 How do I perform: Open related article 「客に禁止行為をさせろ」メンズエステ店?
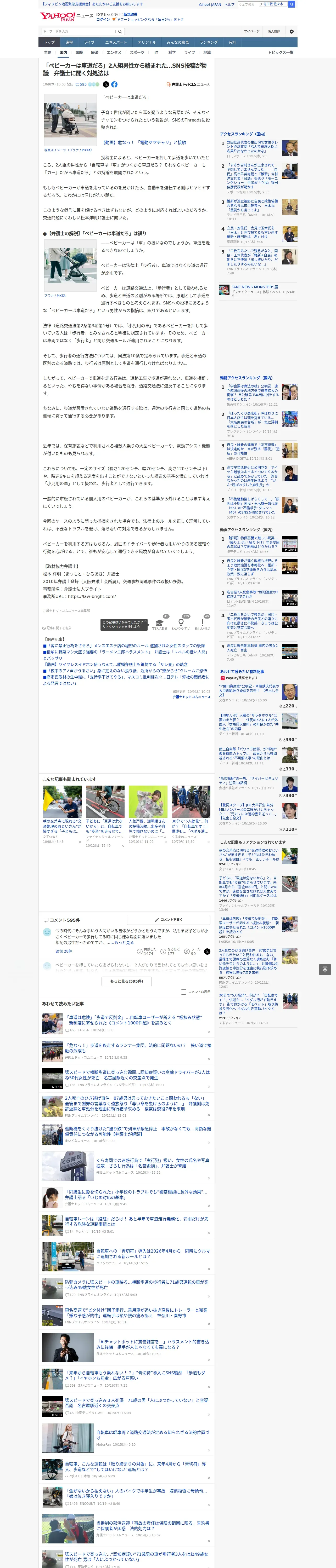coord(124,646)
